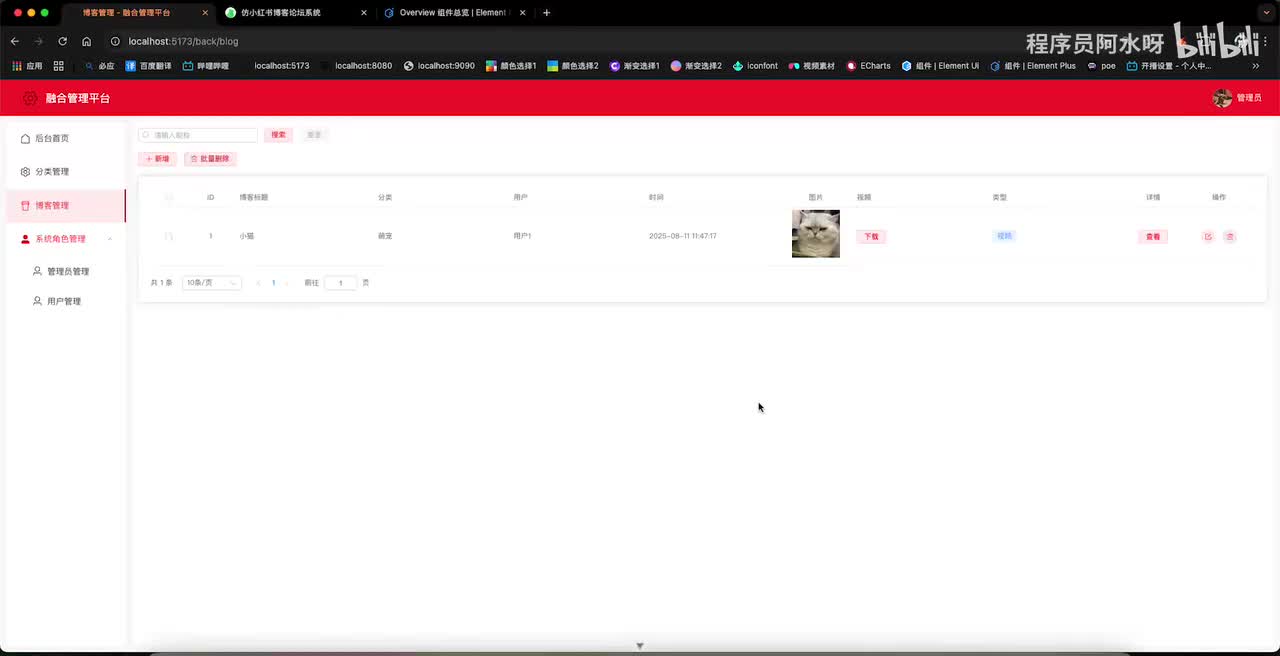Image resolution: width=1280 pixels, height=656 pixels.
Task: Close the 博客管理 browser tab
Action: point(205,13)
